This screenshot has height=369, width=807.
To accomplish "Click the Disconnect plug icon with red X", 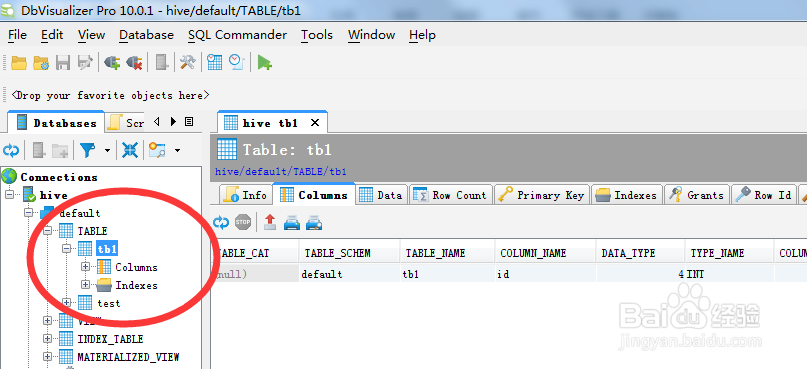I will click(134, 63).
